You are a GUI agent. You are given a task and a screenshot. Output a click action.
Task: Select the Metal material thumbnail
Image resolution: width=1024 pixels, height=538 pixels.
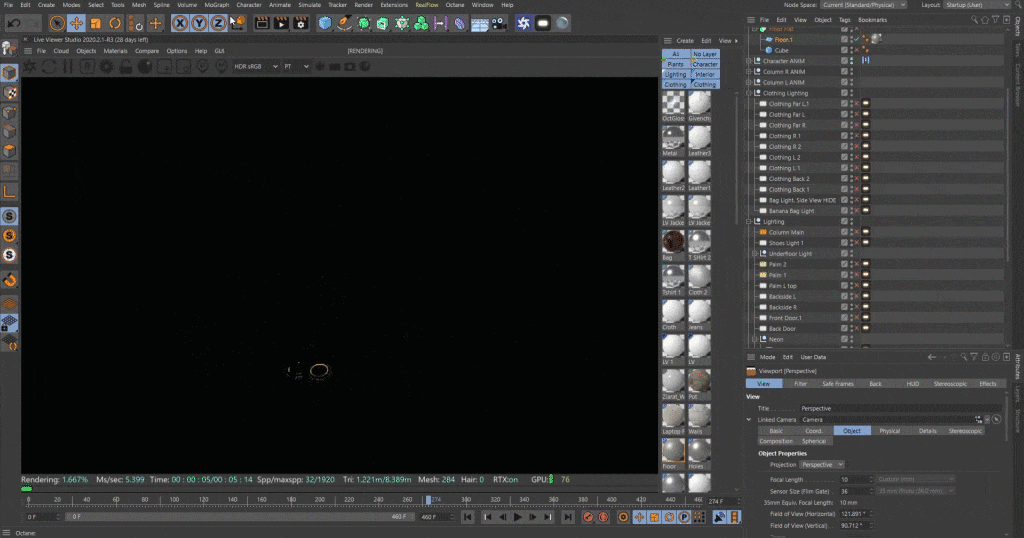[674, 139]
